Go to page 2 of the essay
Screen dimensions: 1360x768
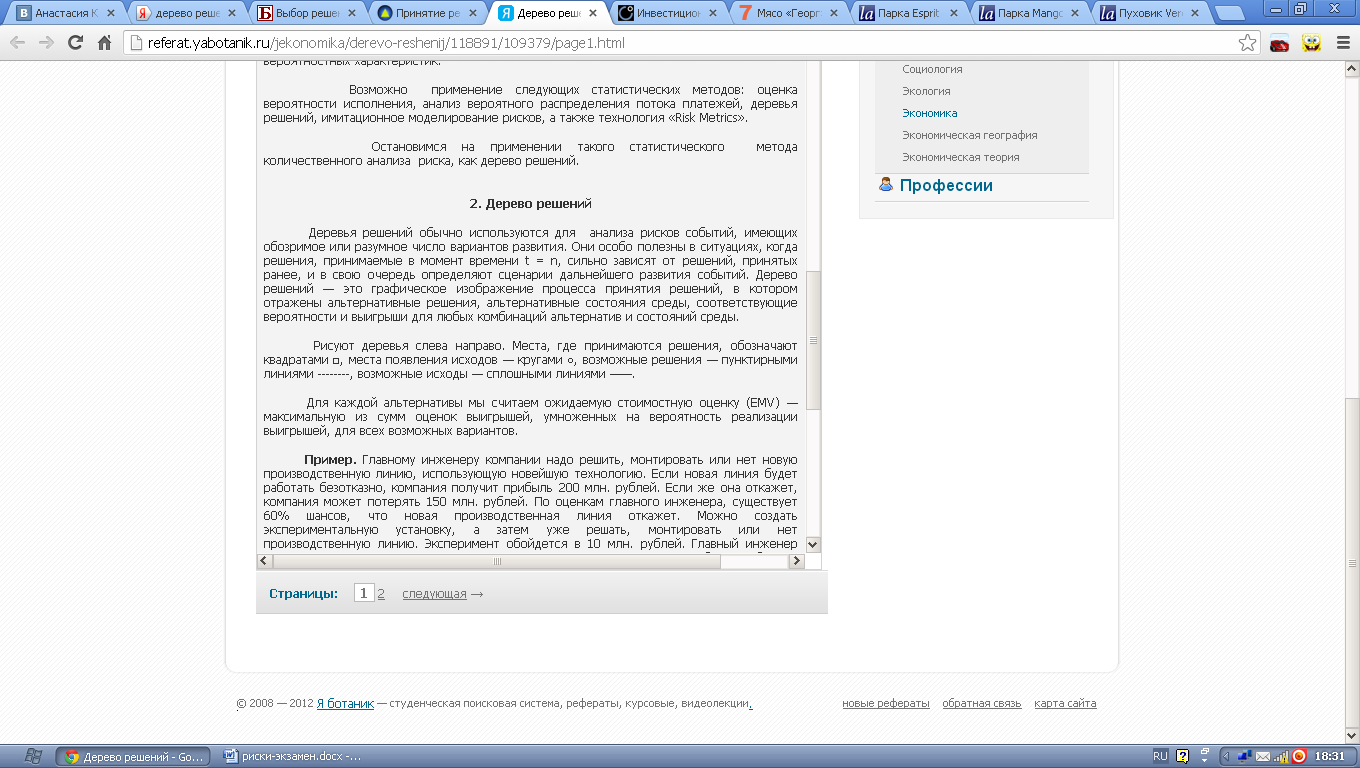click(x=381, y=593)
